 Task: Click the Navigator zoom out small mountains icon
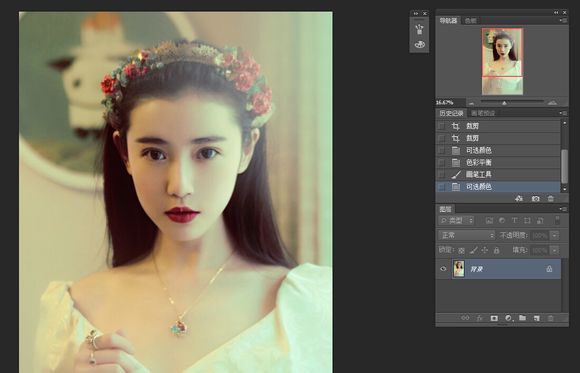point(471,103)
